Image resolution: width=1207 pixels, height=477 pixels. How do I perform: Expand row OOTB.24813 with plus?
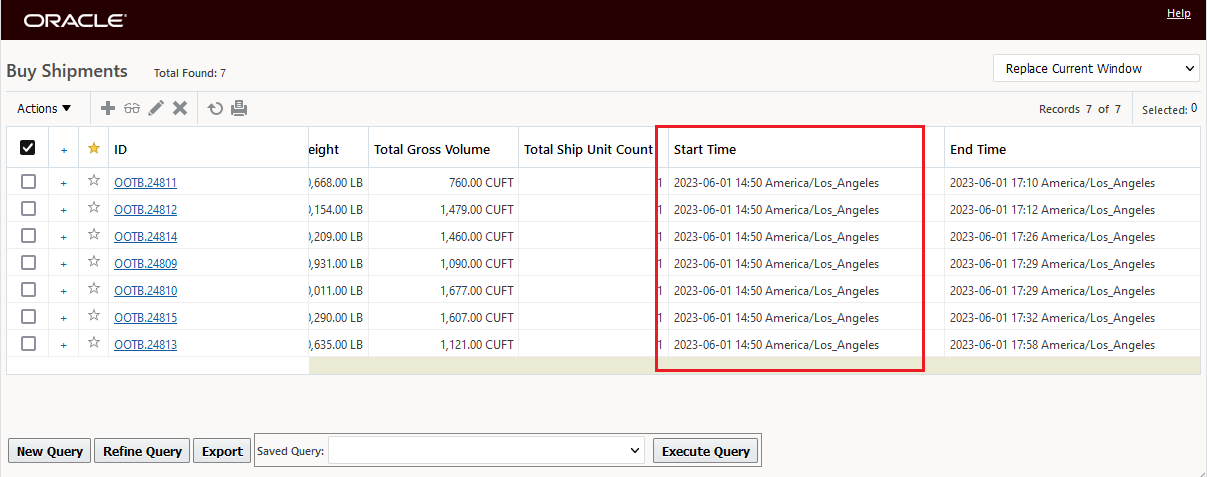tap(64, 345)
